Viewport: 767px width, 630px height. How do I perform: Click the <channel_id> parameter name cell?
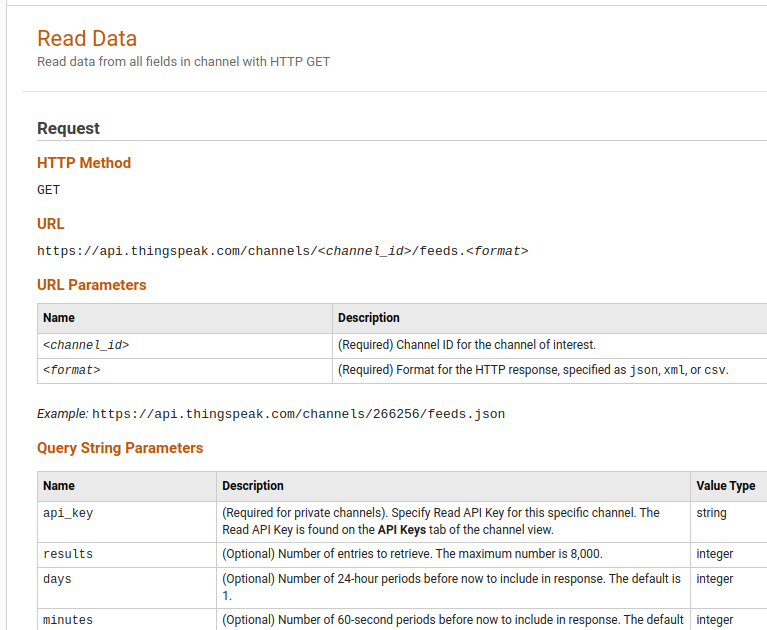click(x=86, y=345)
